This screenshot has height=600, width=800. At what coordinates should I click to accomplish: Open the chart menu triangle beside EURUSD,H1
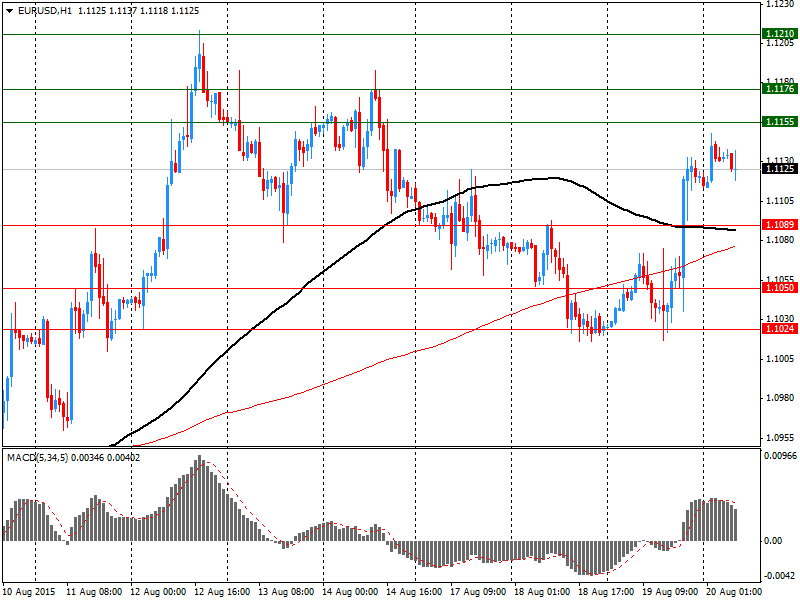[x=9, y=11]
